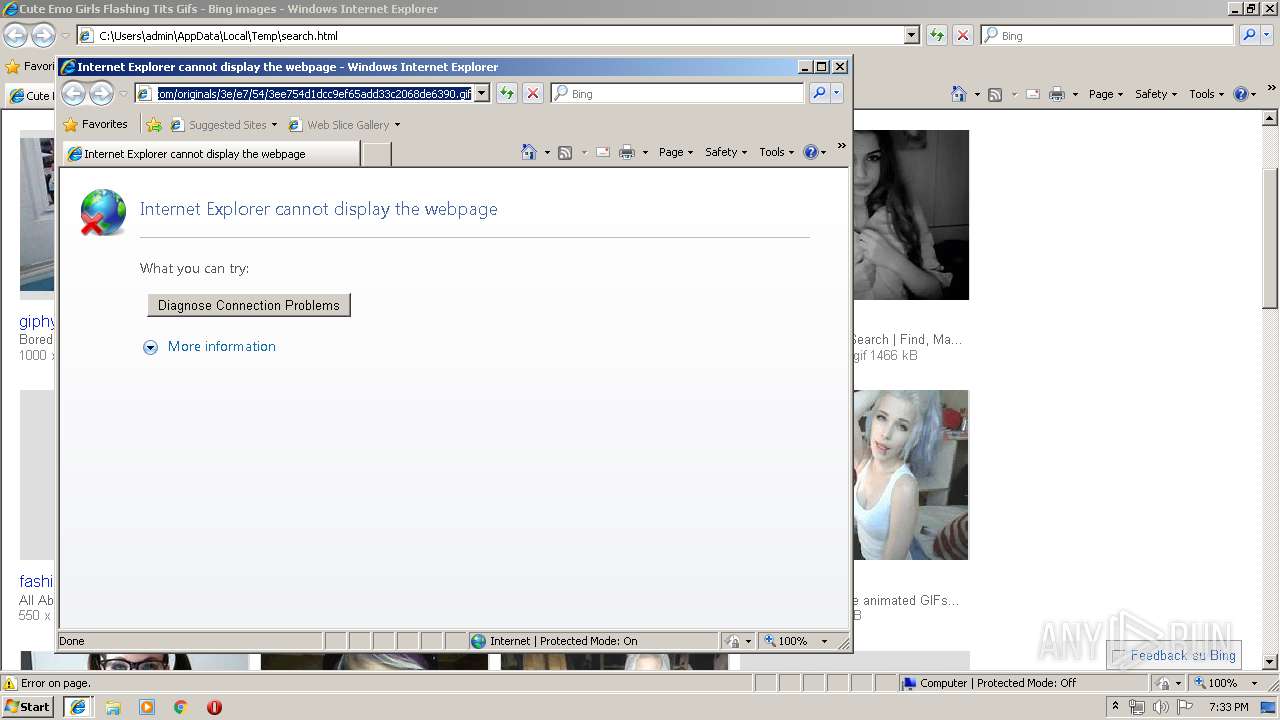Open Windows Media Player from taskbar

[x=147, y=707]
